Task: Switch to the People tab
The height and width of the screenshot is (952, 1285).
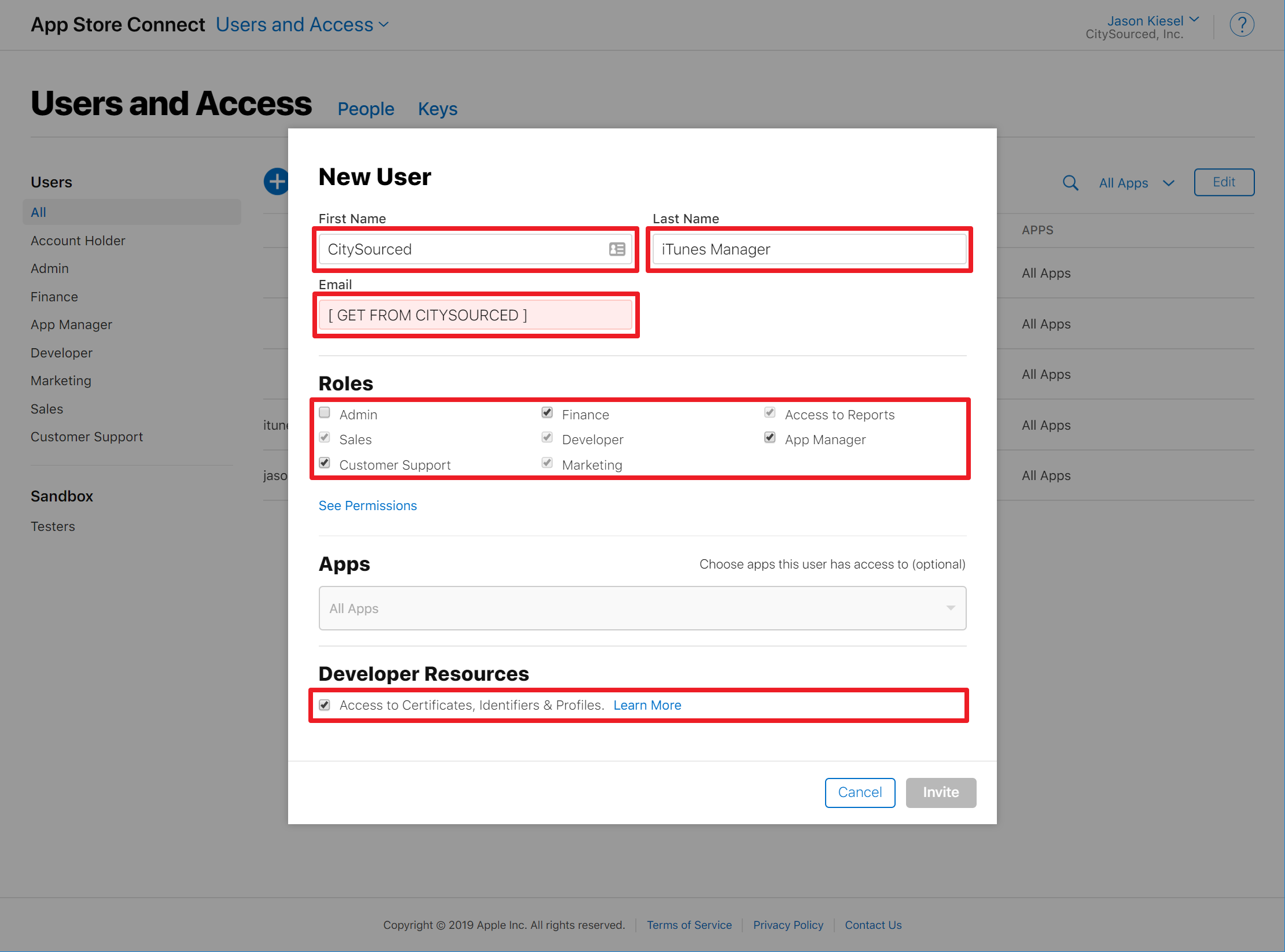Action: [x=366, y=109]
